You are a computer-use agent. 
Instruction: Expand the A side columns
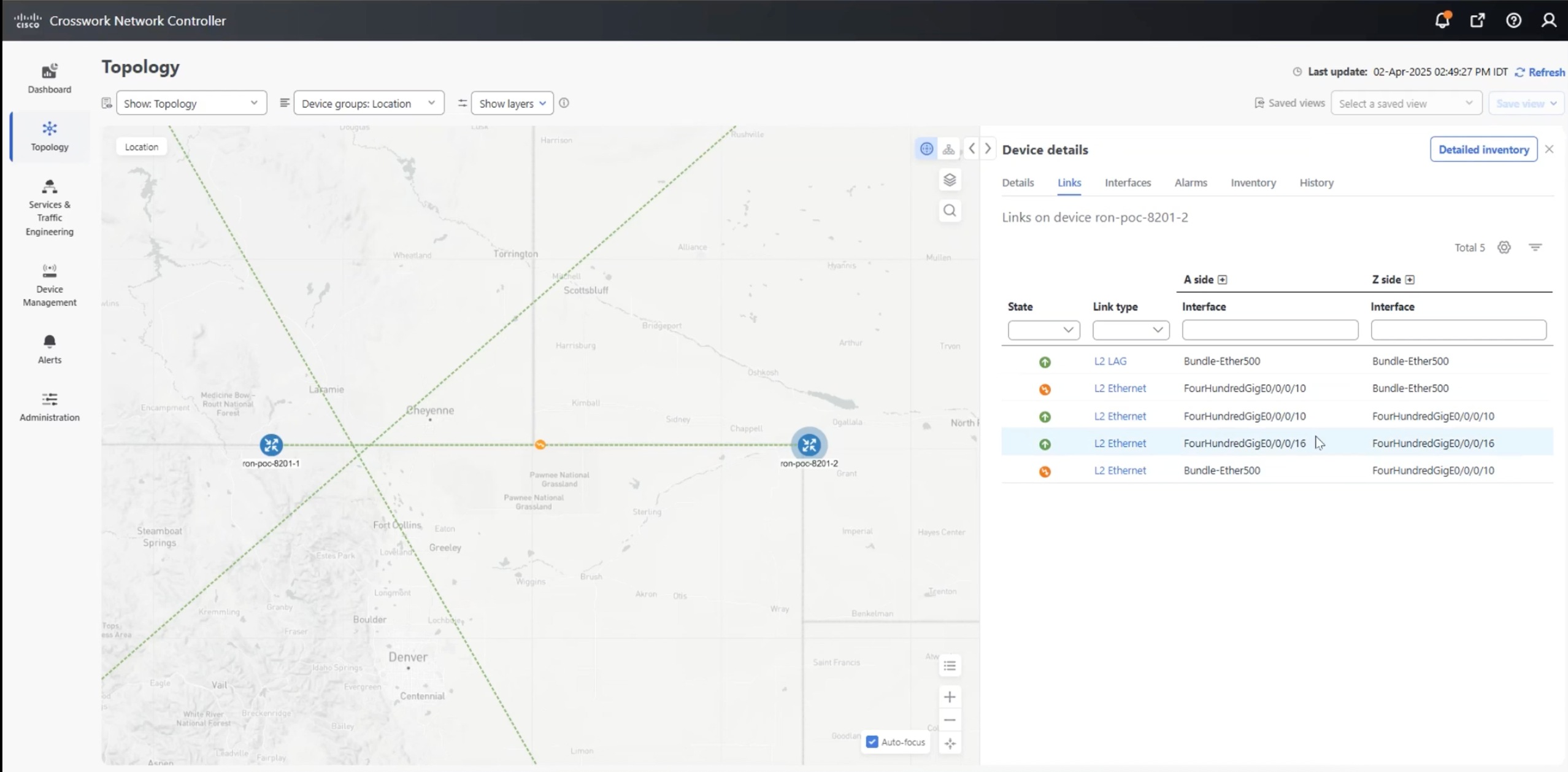(1222, 280)
